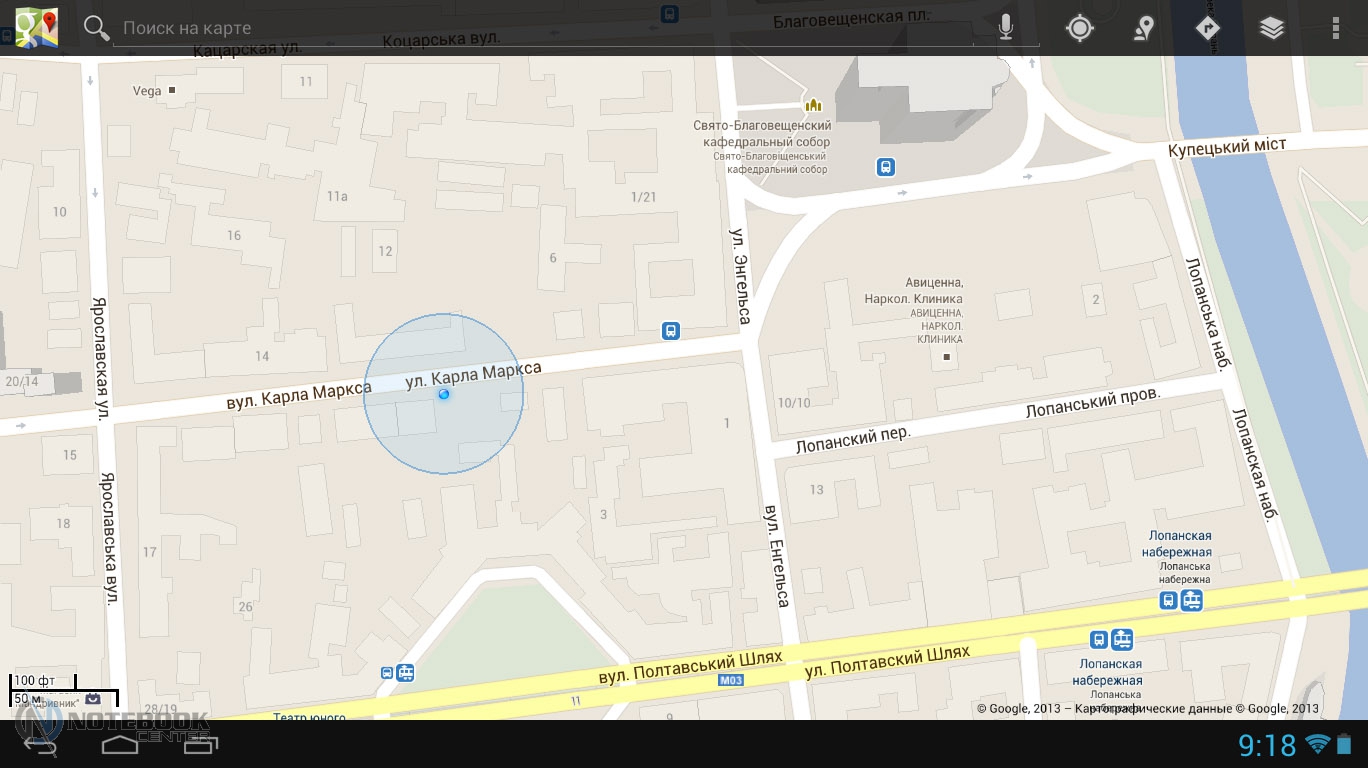Image resolution: width=1368 pixels, height=768 pixels.
Task: Tap the 9:18 clock in status bar
Action: [x=1267, y=745]
